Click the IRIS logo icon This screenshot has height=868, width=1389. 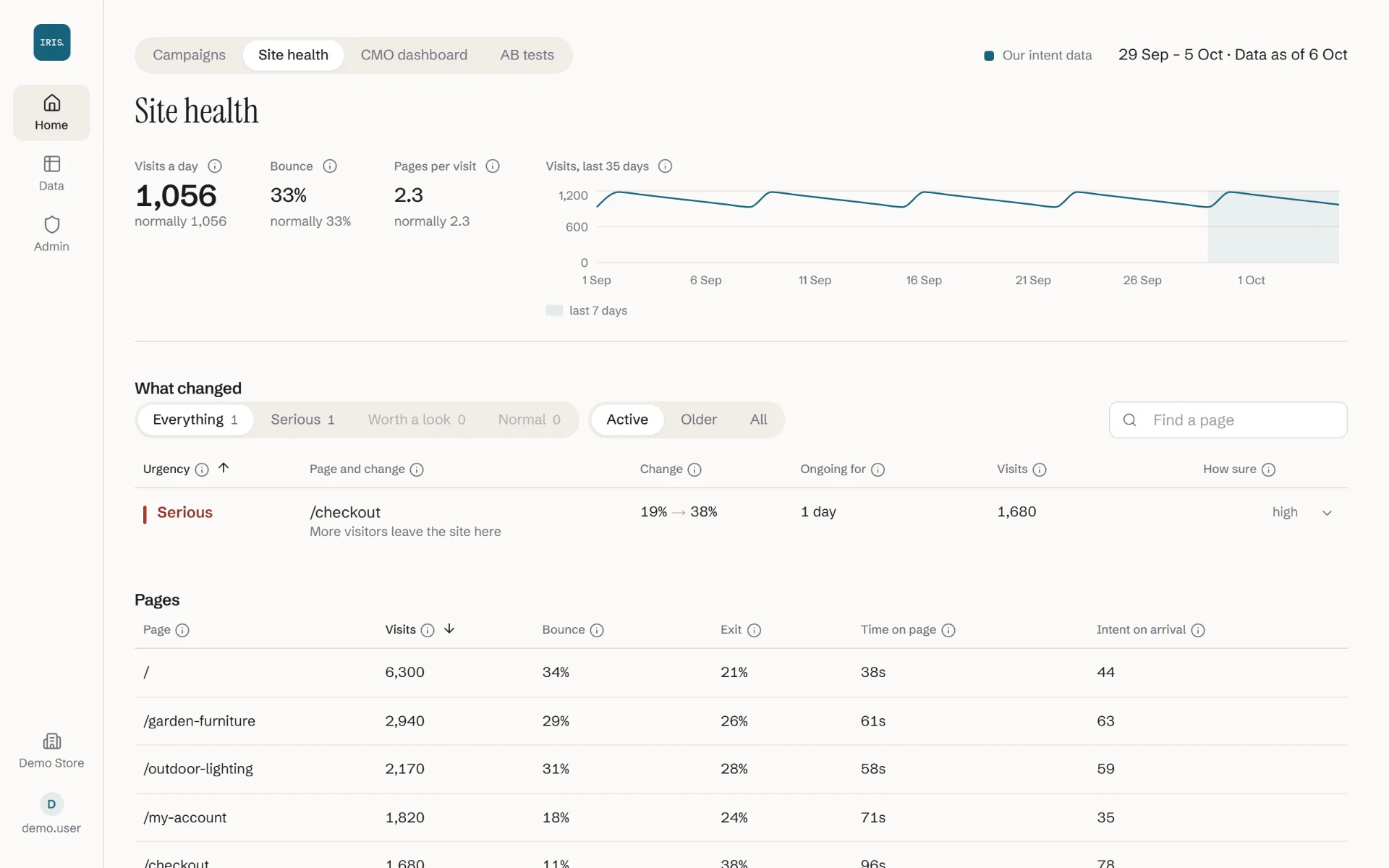pos(51,42)
